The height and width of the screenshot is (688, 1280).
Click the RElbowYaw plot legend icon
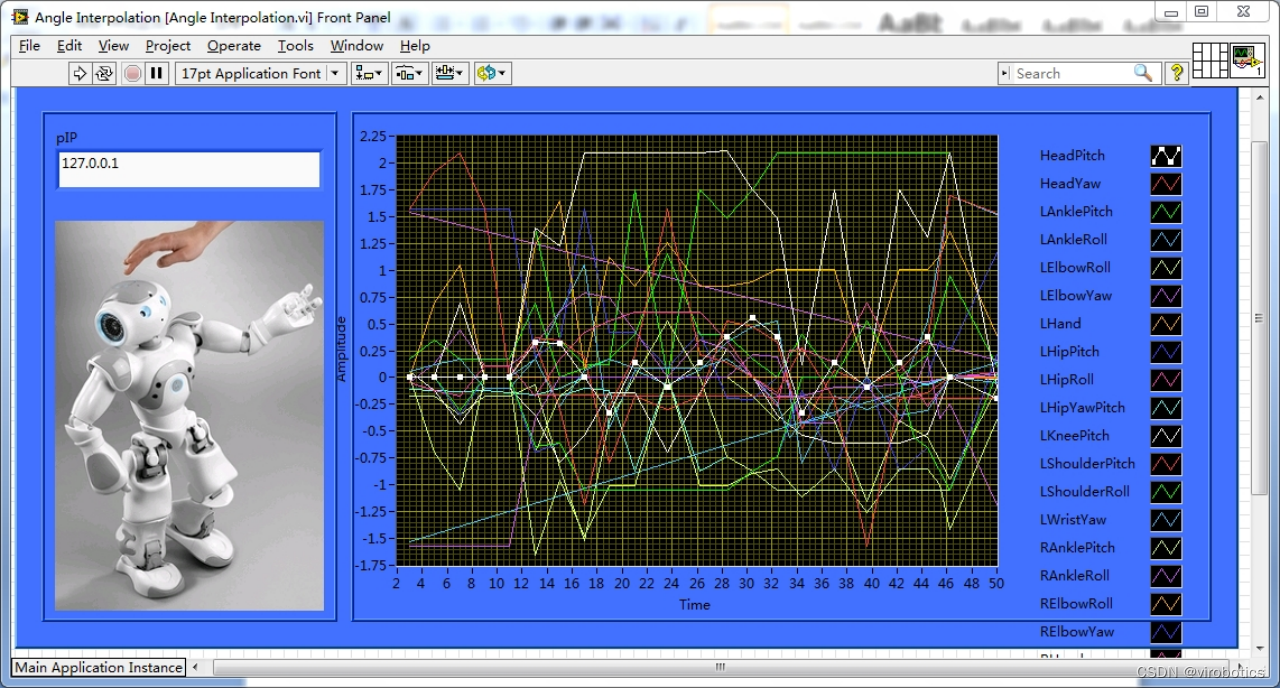click(x=1165, y=632)
